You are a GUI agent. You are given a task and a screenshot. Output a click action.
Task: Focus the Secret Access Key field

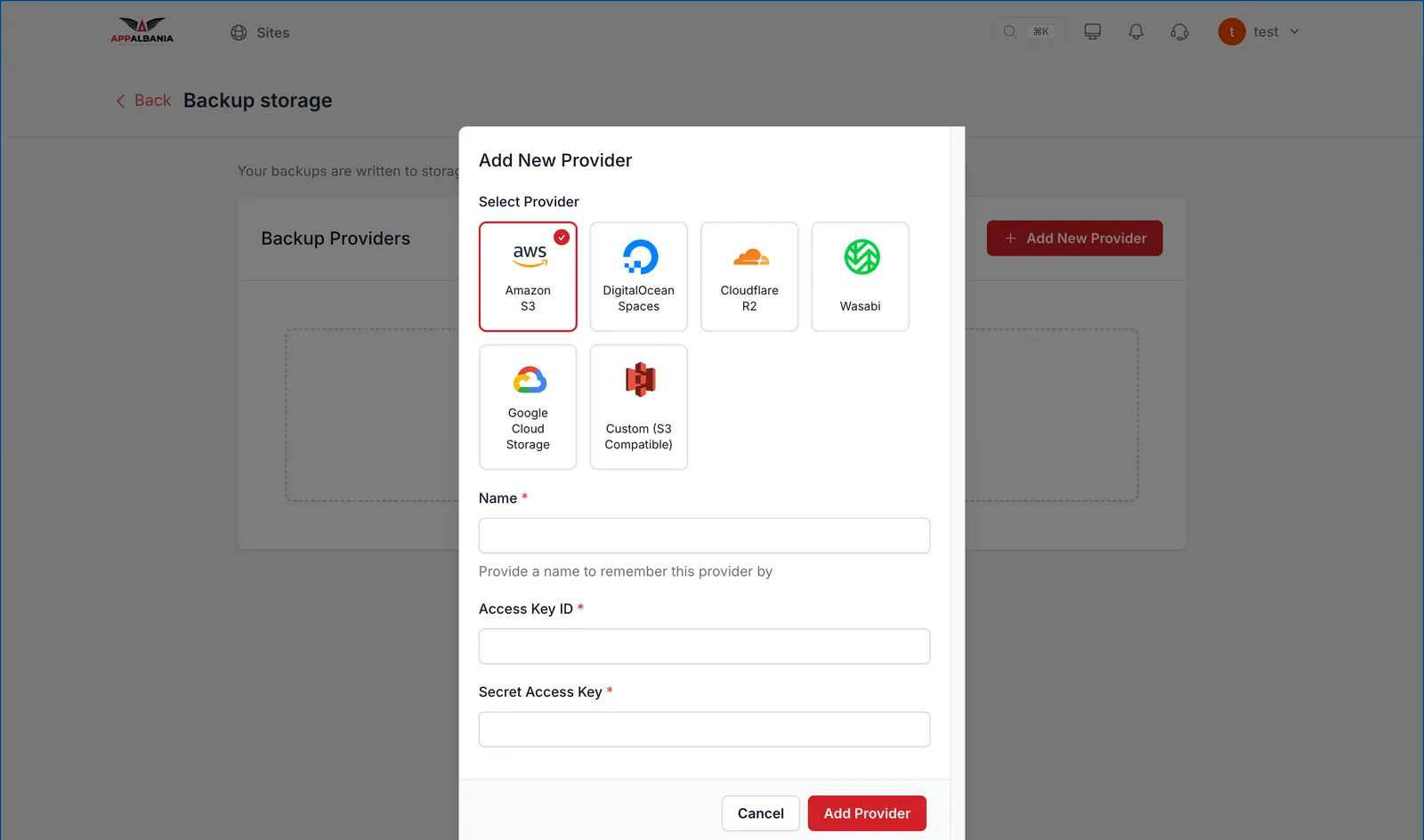click(x=704, y=729)
